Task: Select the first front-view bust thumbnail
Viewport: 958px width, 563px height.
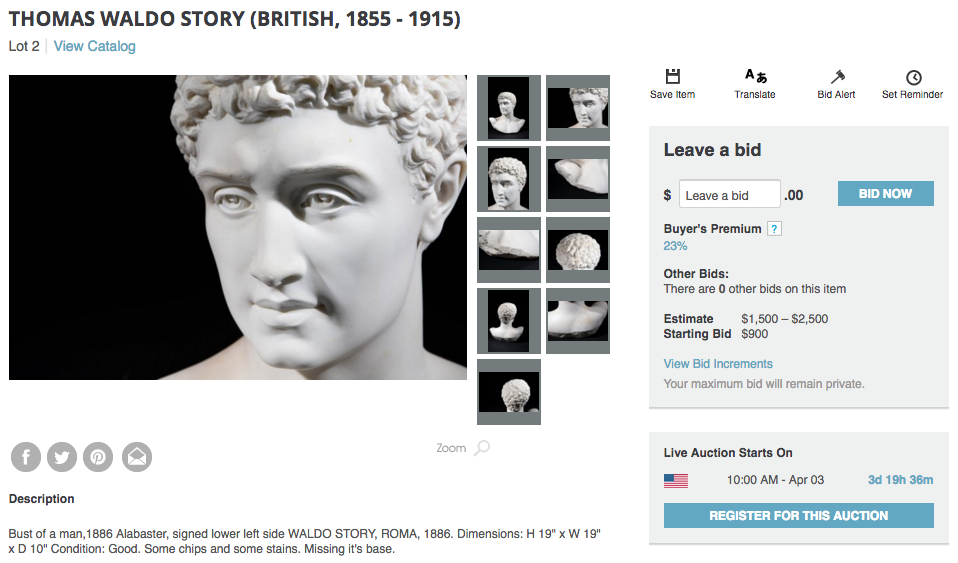Action: (x=509, y=108)
